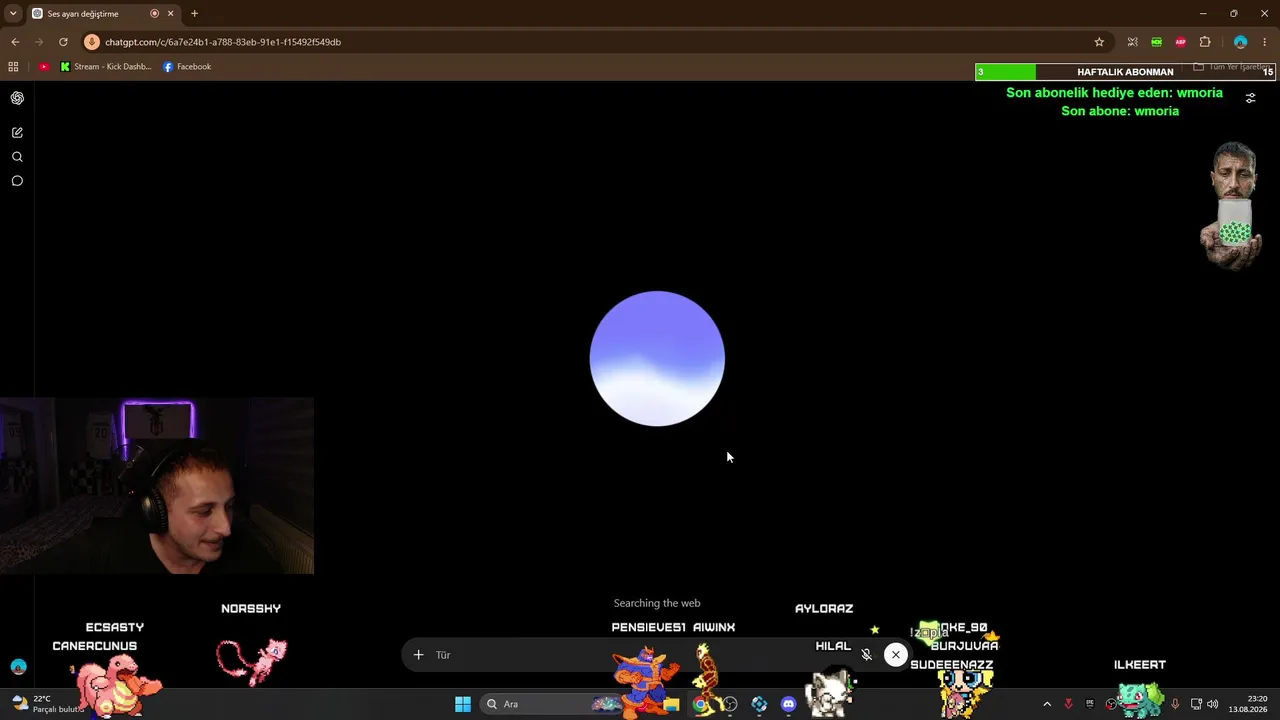Open the green extension icon in the toolbar
Screen dimensions: 1280x720
(1156, 42)
